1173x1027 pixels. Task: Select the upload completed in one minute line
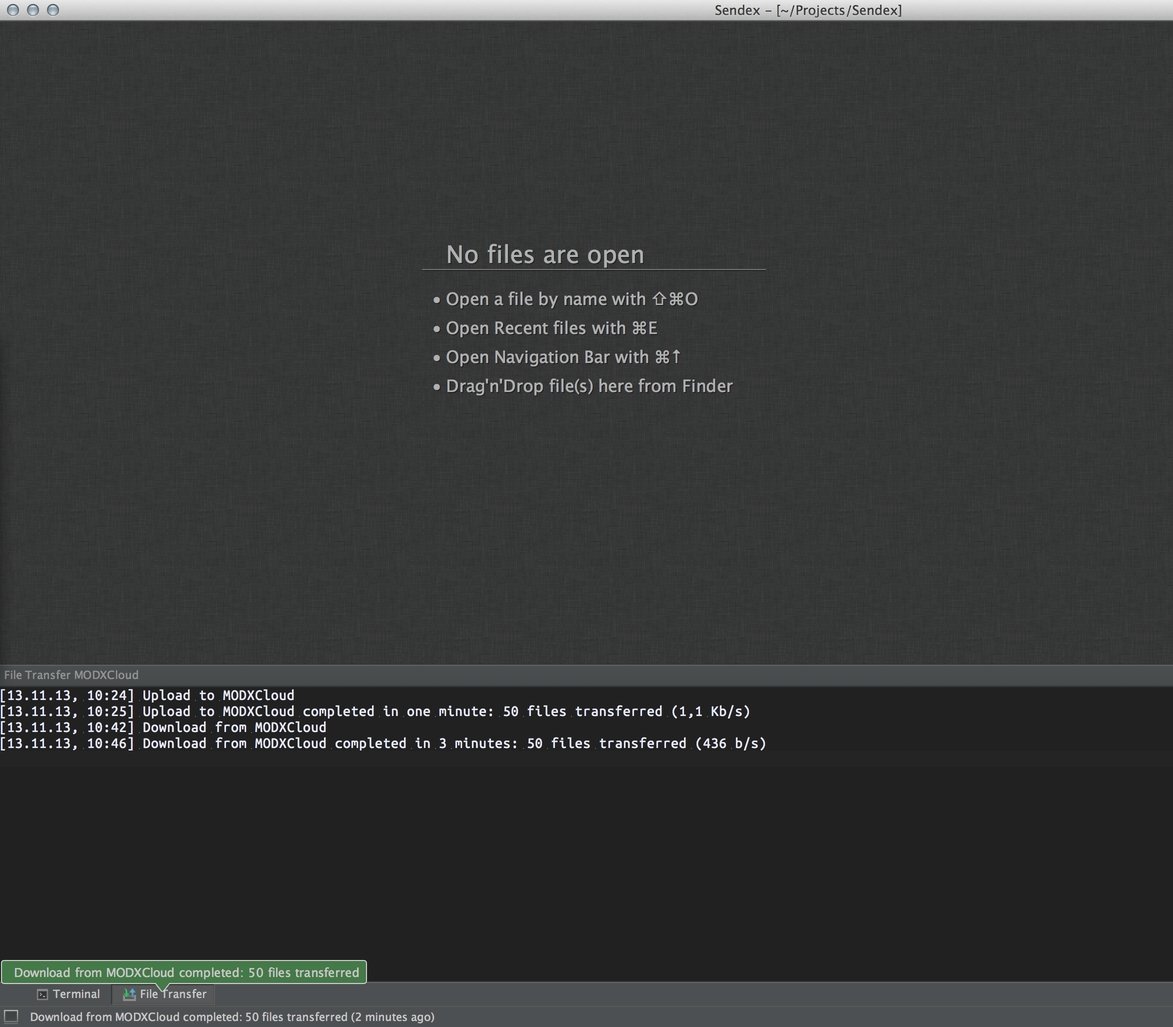pyautogui.click(x=375, y=711)
